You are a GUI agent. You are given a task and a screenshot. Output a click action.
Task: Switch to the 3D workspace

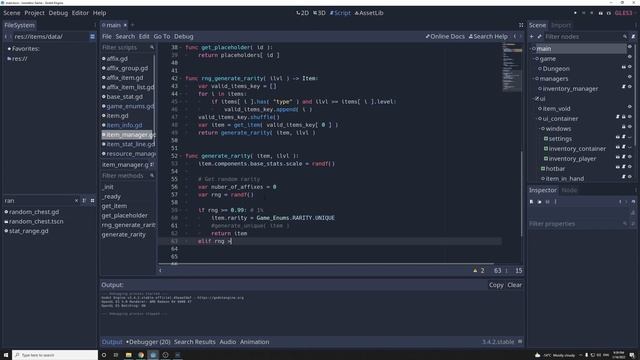pos(319,13)
